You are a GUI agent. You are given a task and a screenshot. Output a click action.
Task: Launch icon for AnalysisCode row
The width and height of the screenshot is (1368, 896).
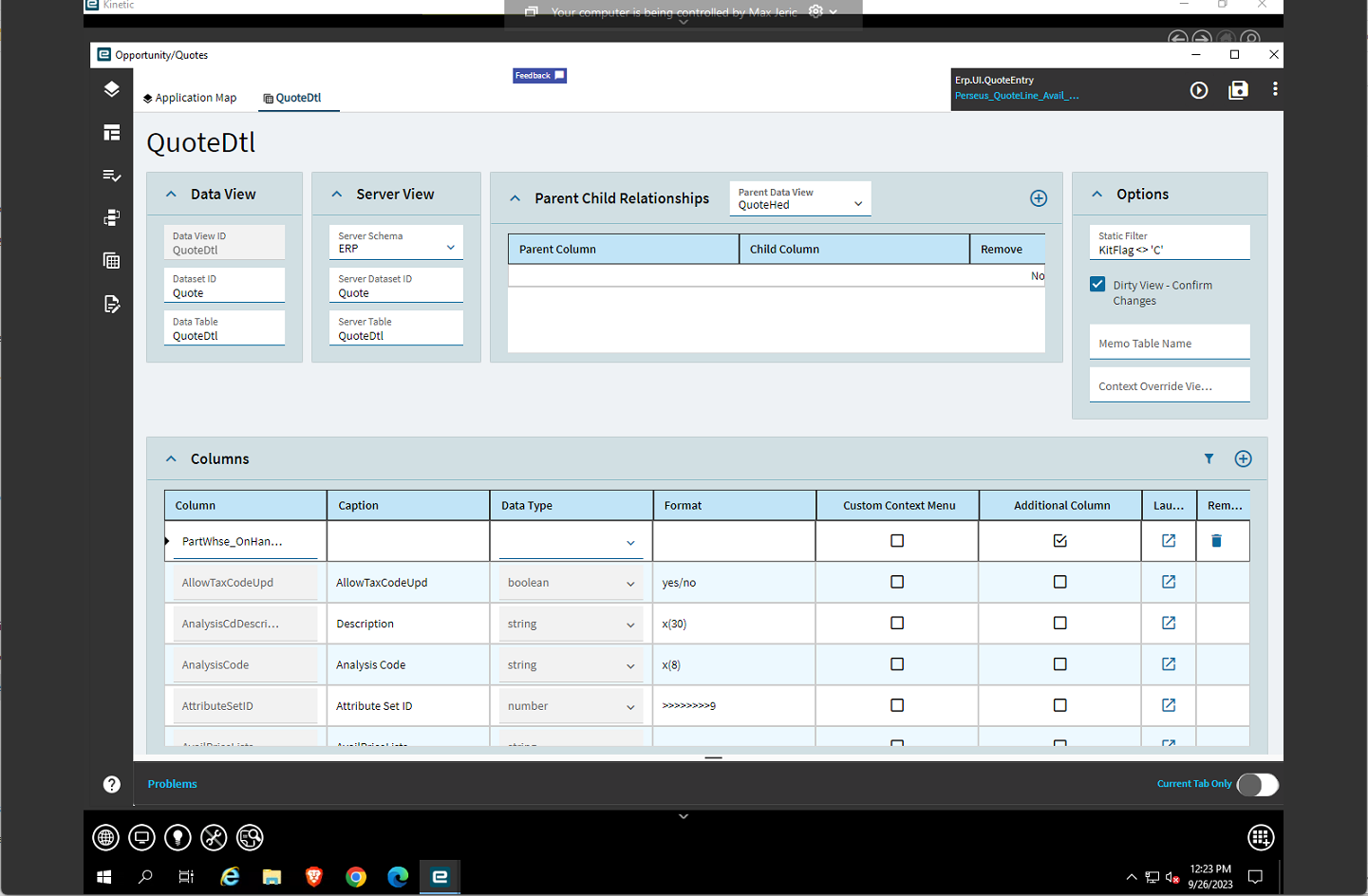click(x=1169, y=664)
